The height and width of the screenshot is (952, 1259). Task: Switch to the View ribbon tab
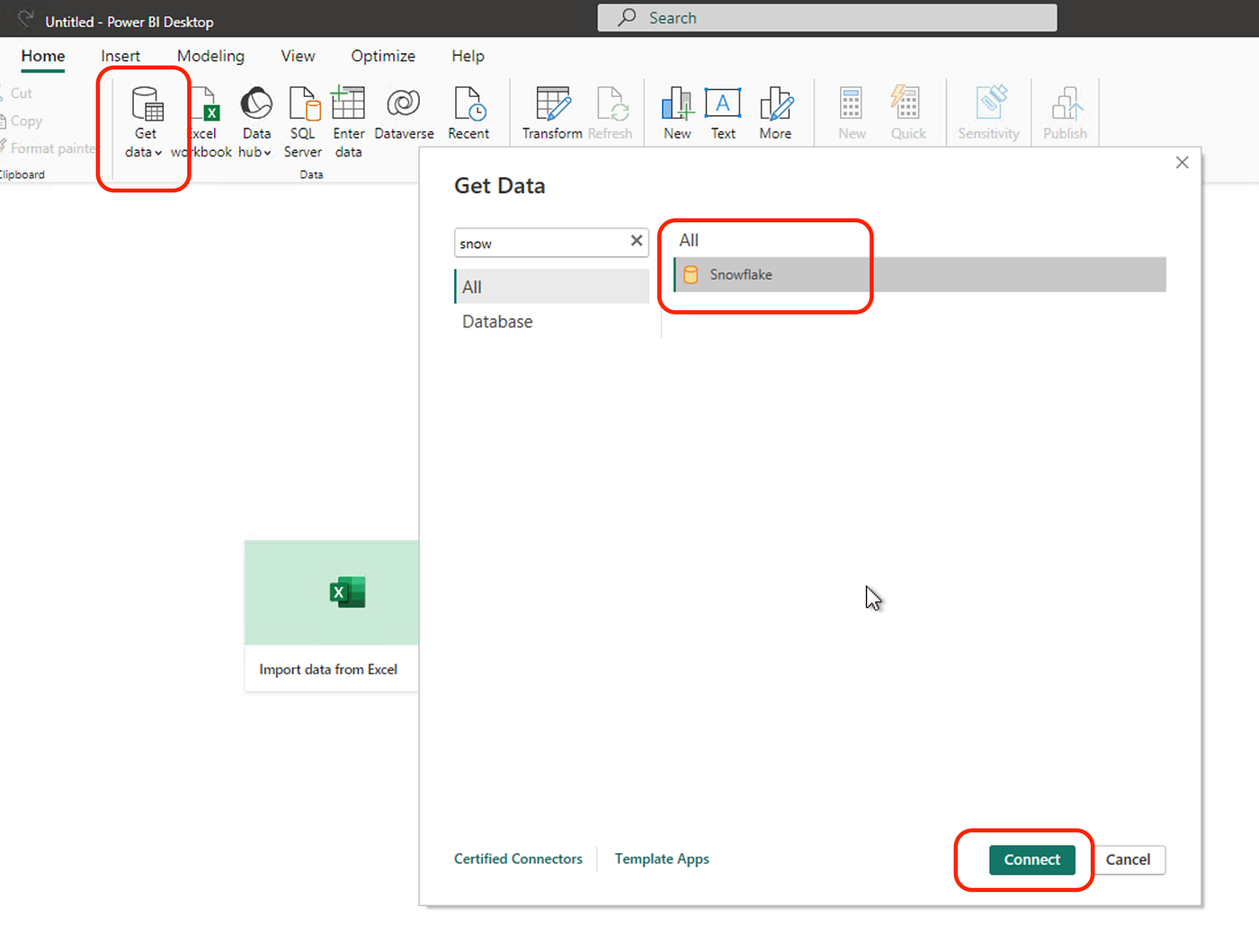298,56
